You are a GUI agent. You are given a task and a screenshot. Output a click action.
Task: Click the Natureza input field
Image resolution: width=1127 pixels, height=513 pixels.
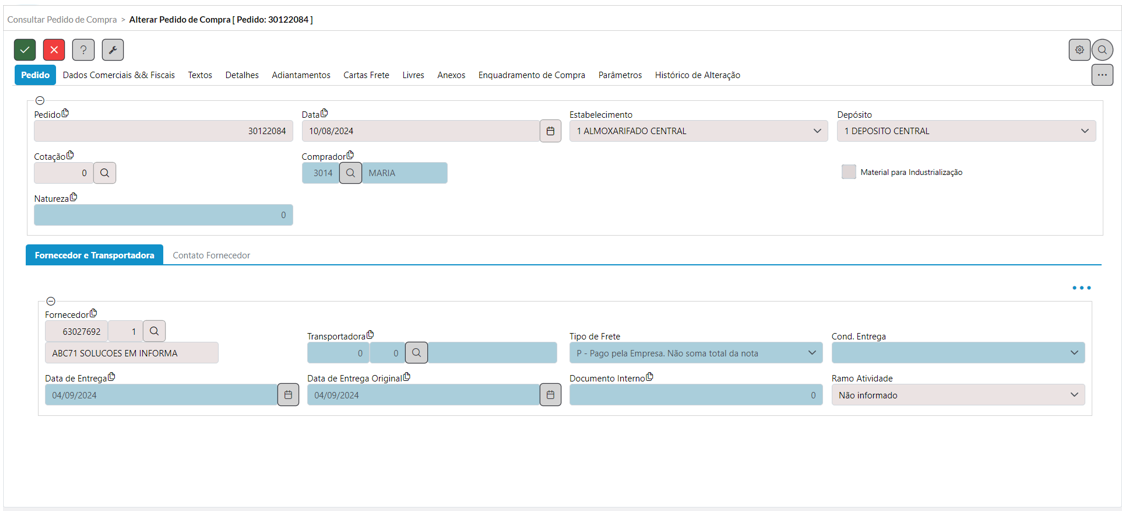click(163, 215)
